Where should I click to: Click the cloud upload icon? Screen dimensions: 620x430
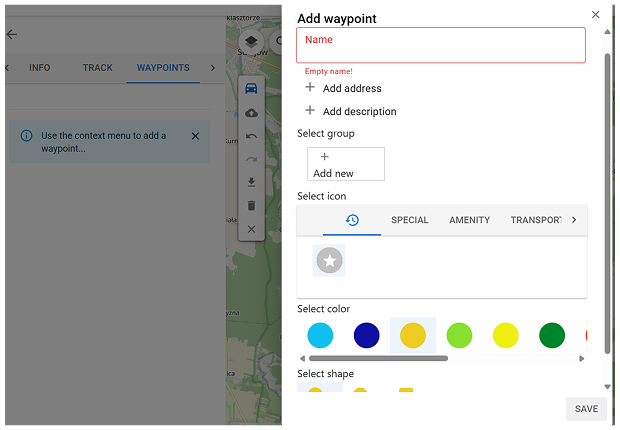[x=251, y=112]
